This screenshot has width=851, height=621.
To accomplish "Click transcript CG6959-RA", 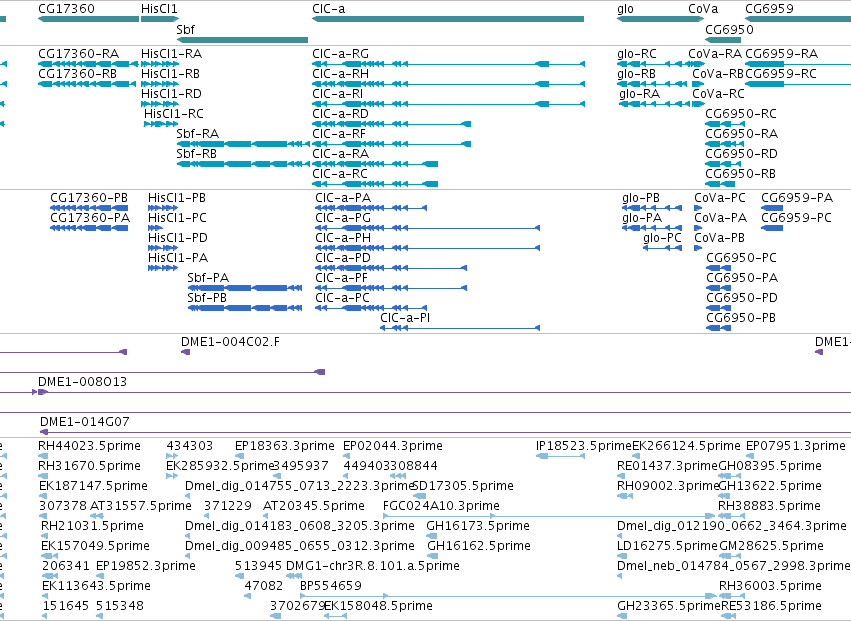I will pyautogui.click(x=782, y=54).
